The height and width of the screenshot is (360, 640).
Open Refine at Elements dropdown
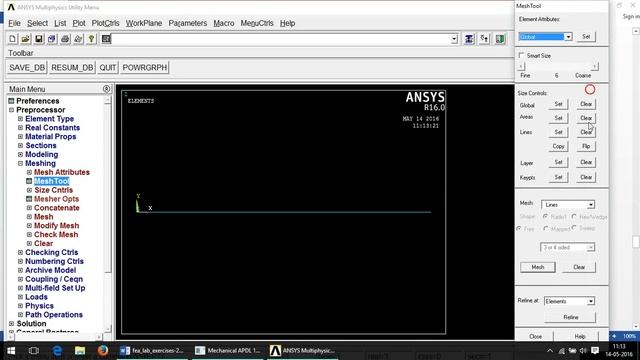591,301
